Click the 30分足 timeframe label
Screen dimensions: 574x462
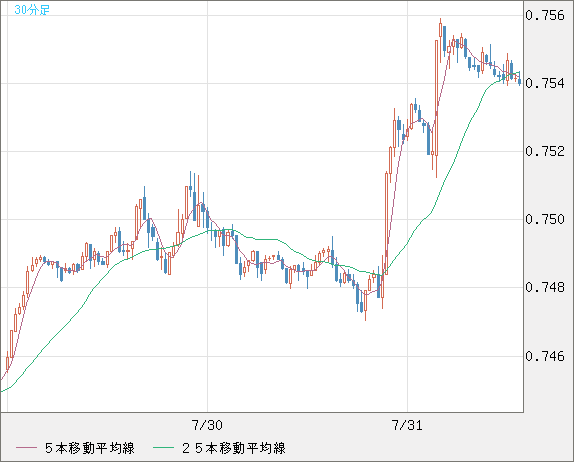tap(32, 10)
